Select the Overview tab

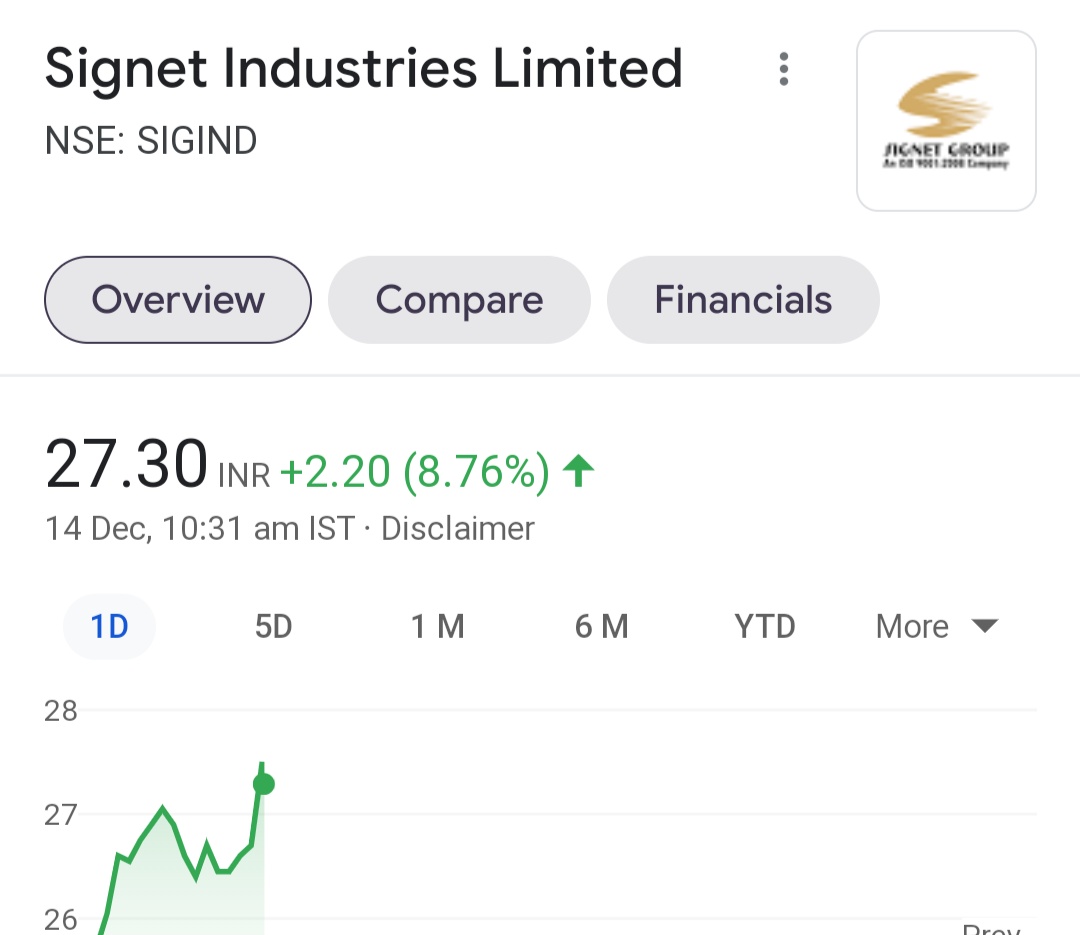tap(178, 300)
